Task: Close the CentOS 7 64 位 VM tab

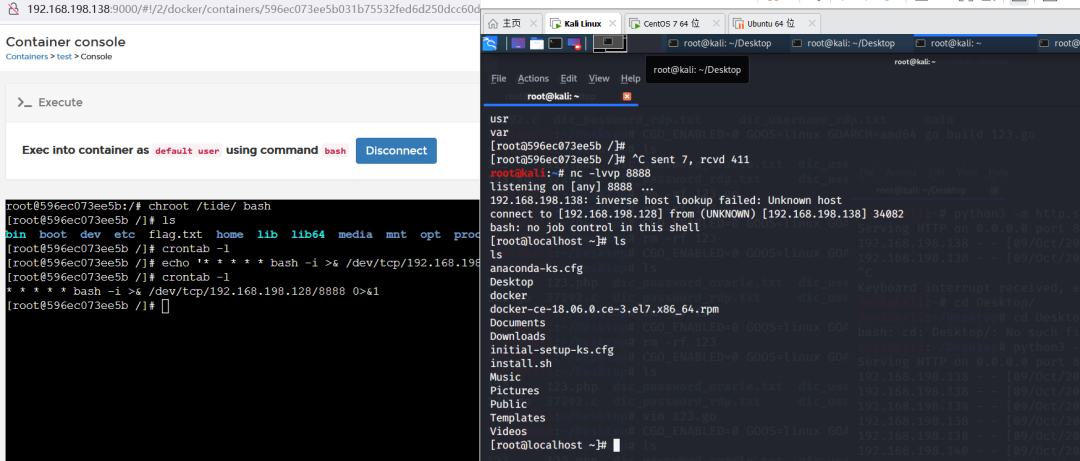Action: tap(714, 23)
